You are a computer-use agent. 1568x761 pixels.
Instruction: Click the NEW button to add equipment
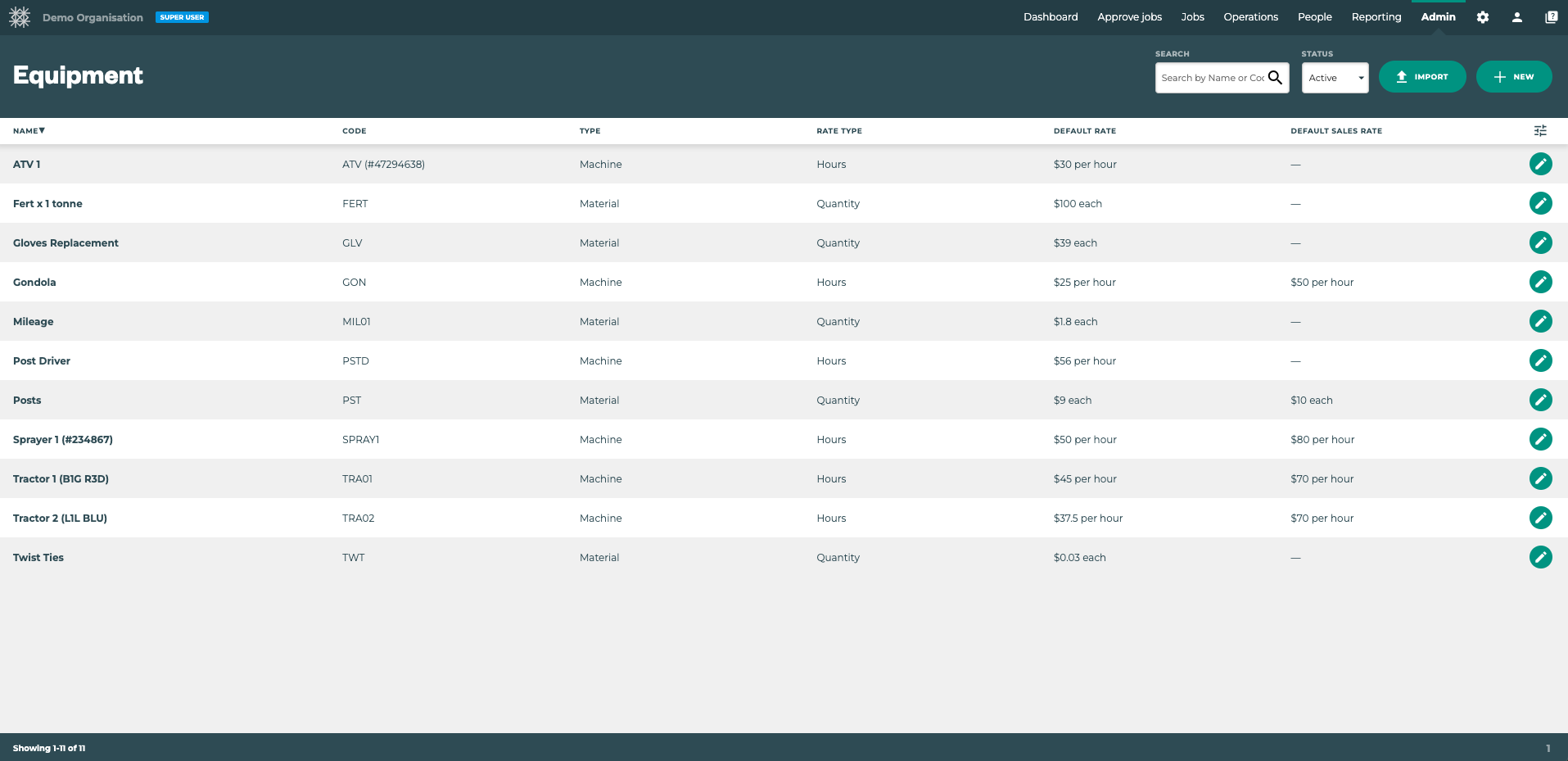1513,76
